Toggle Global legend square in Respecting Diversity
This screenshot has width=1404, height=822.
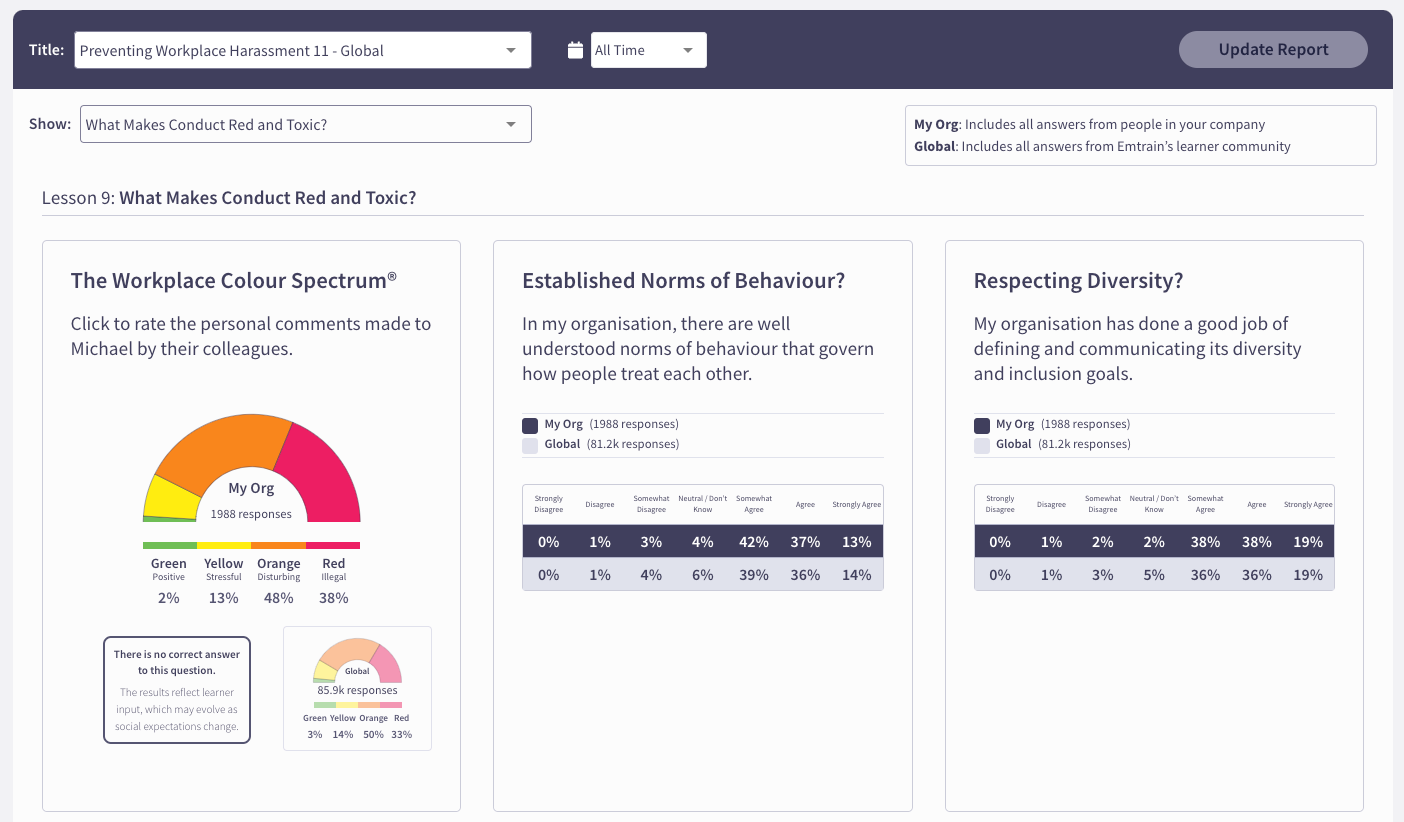click(x=982, y=445)
